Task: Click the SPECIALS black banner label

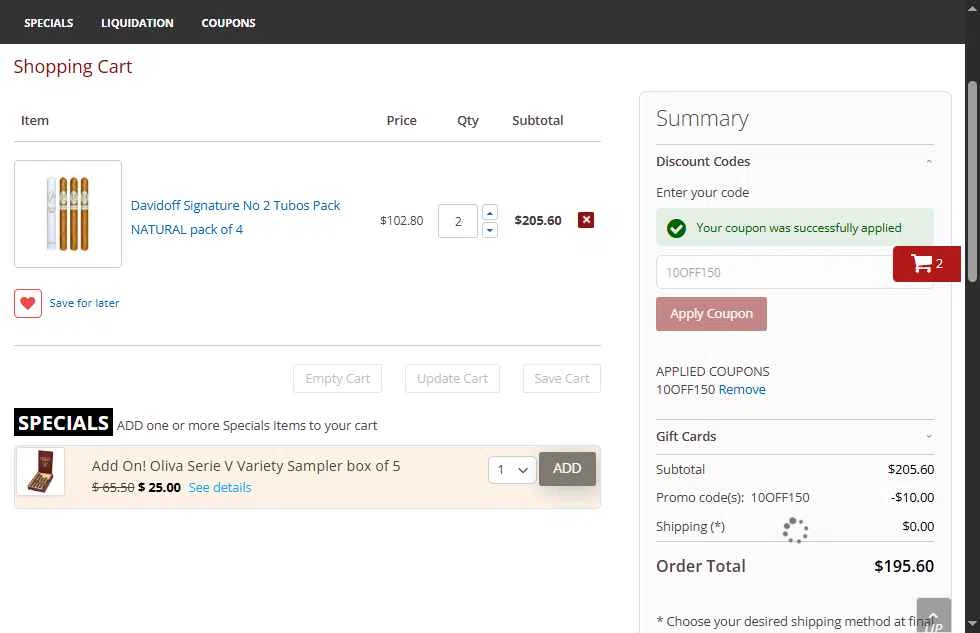Action: [x=63, y=422]
